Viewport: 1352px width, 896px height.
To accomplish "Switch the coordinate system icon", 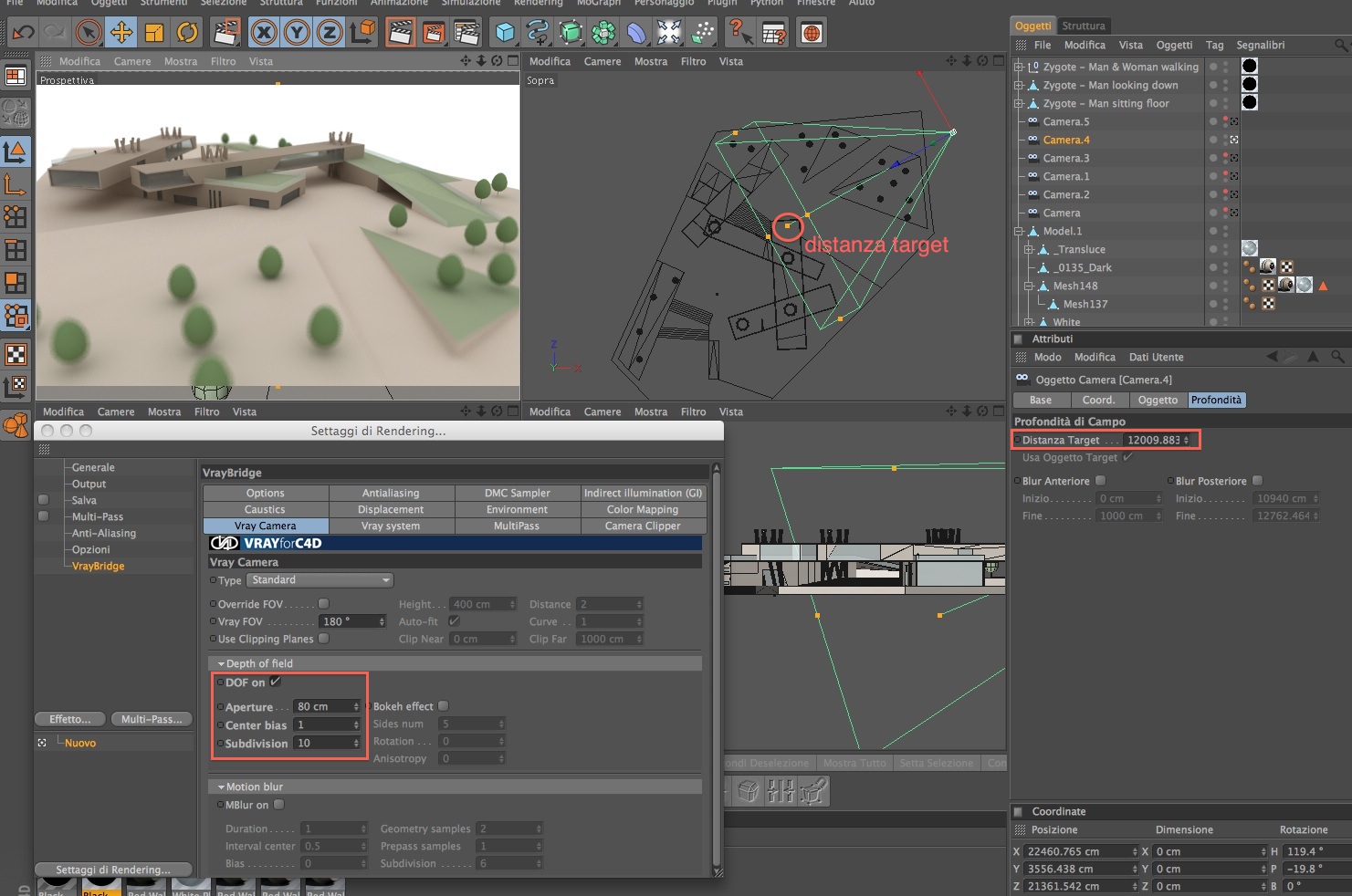I will coord(362,33).
